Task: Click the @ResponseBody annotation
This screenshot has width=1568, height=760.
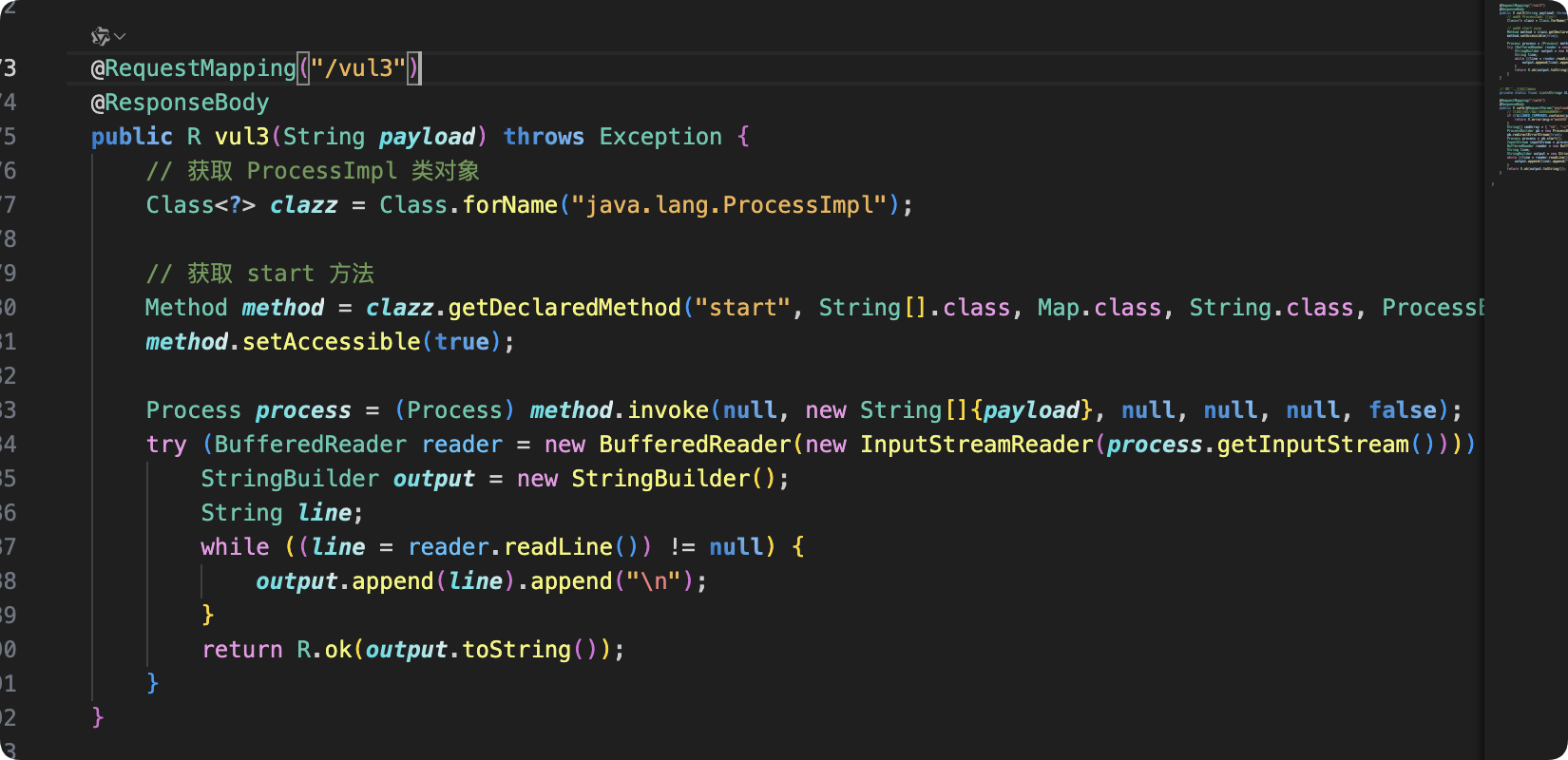Action: [180, 103]
